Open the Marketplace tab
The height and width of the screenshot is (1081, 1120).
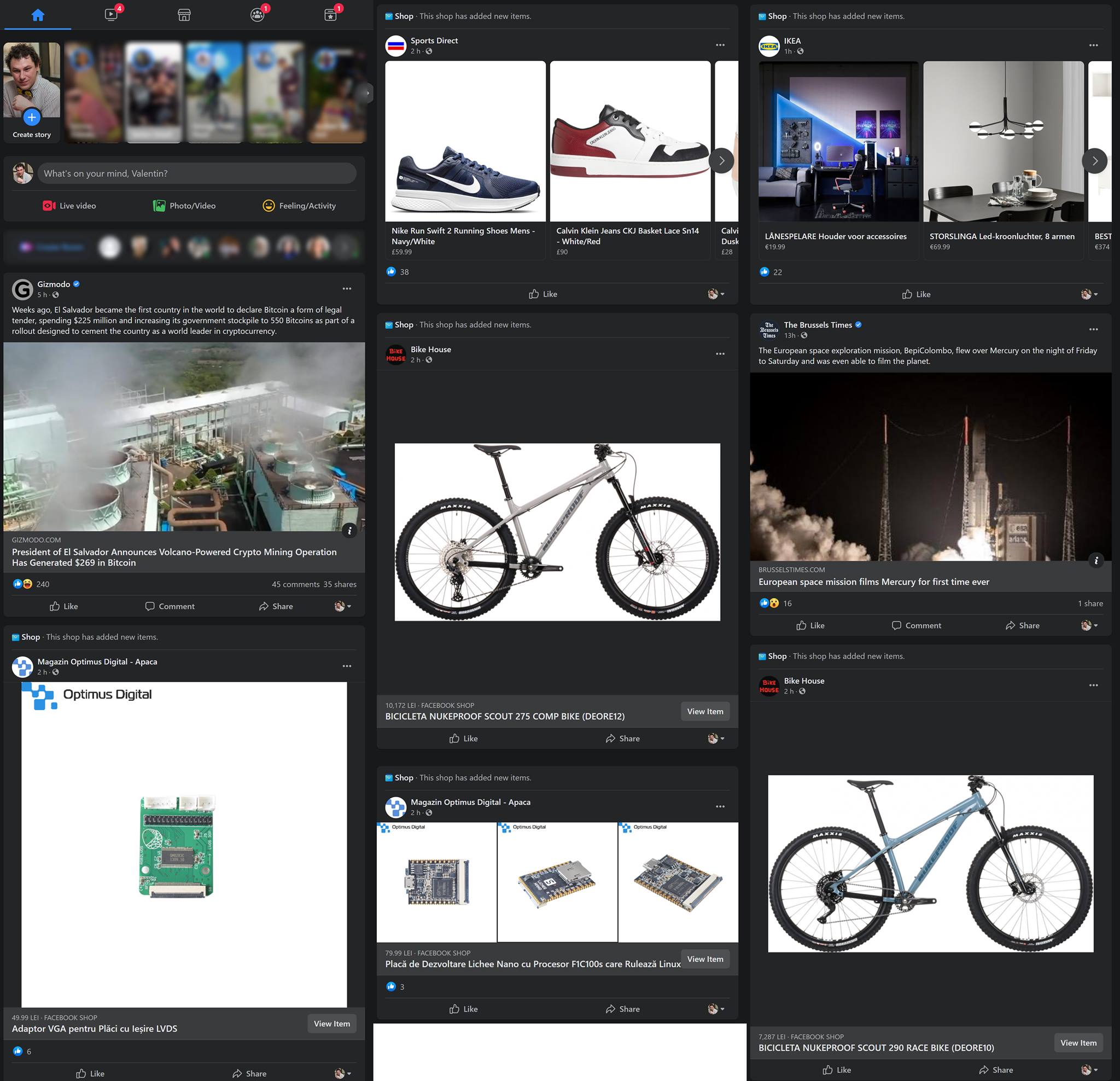184,15
